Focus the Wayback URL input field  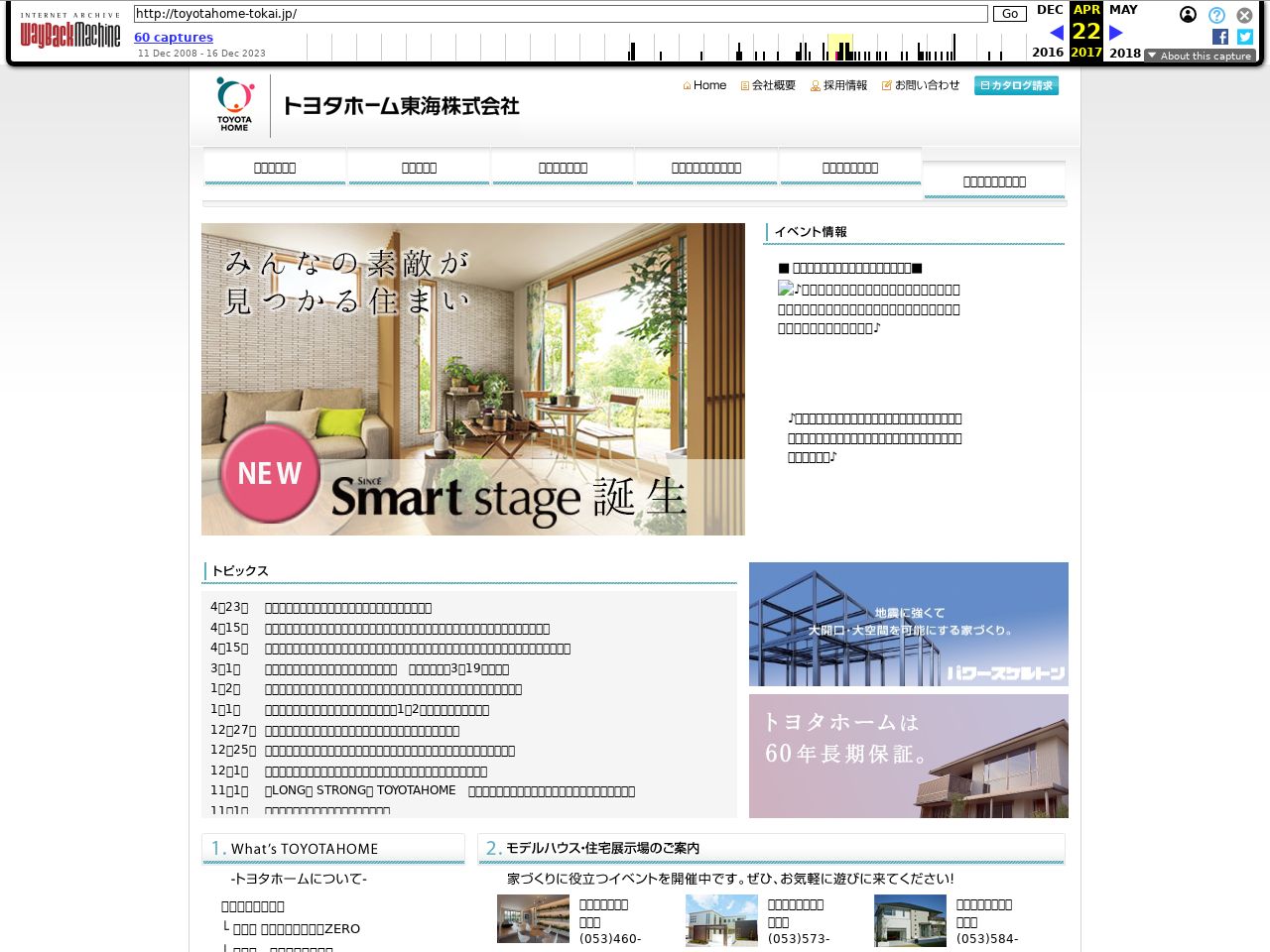tap(561, 14)
